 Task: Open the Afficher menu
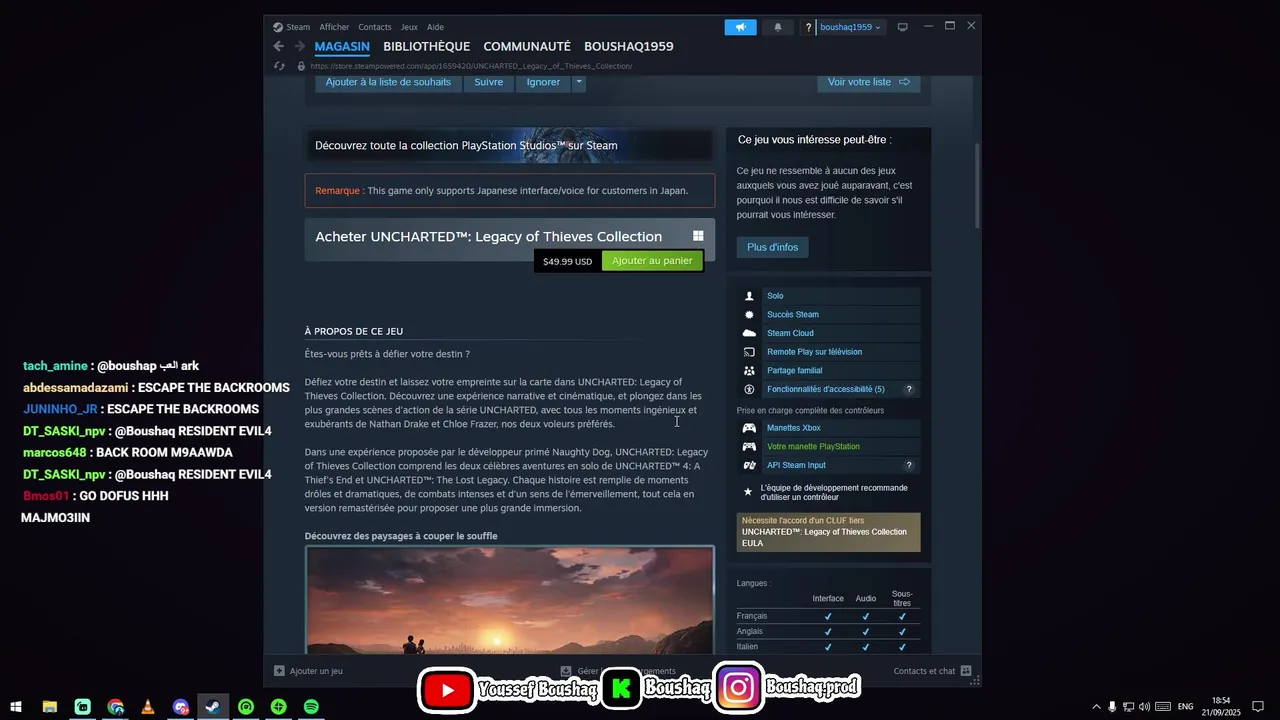pyautogui.click(x=334, y=27)
